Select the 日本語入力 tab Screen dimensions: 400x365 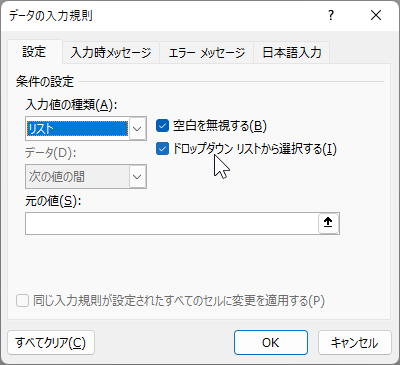pyautogui.click(x=292, y=53)
